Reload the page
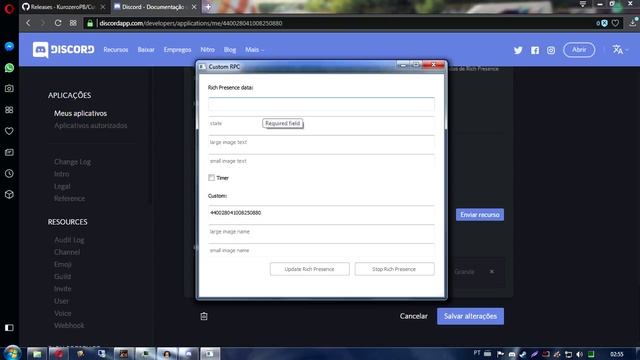 click(x=58, y=23)
